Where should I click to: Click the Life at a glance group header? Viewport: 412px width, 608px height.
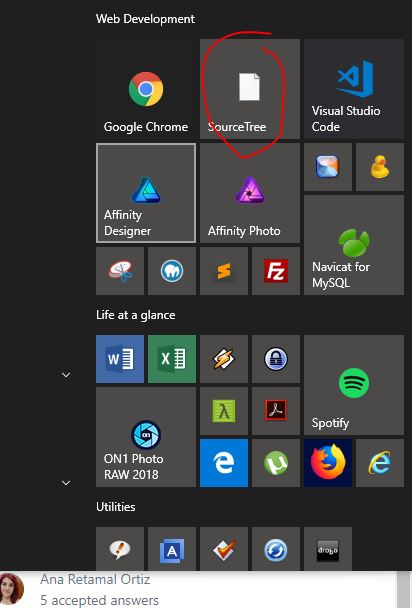(x=136, y=315)
